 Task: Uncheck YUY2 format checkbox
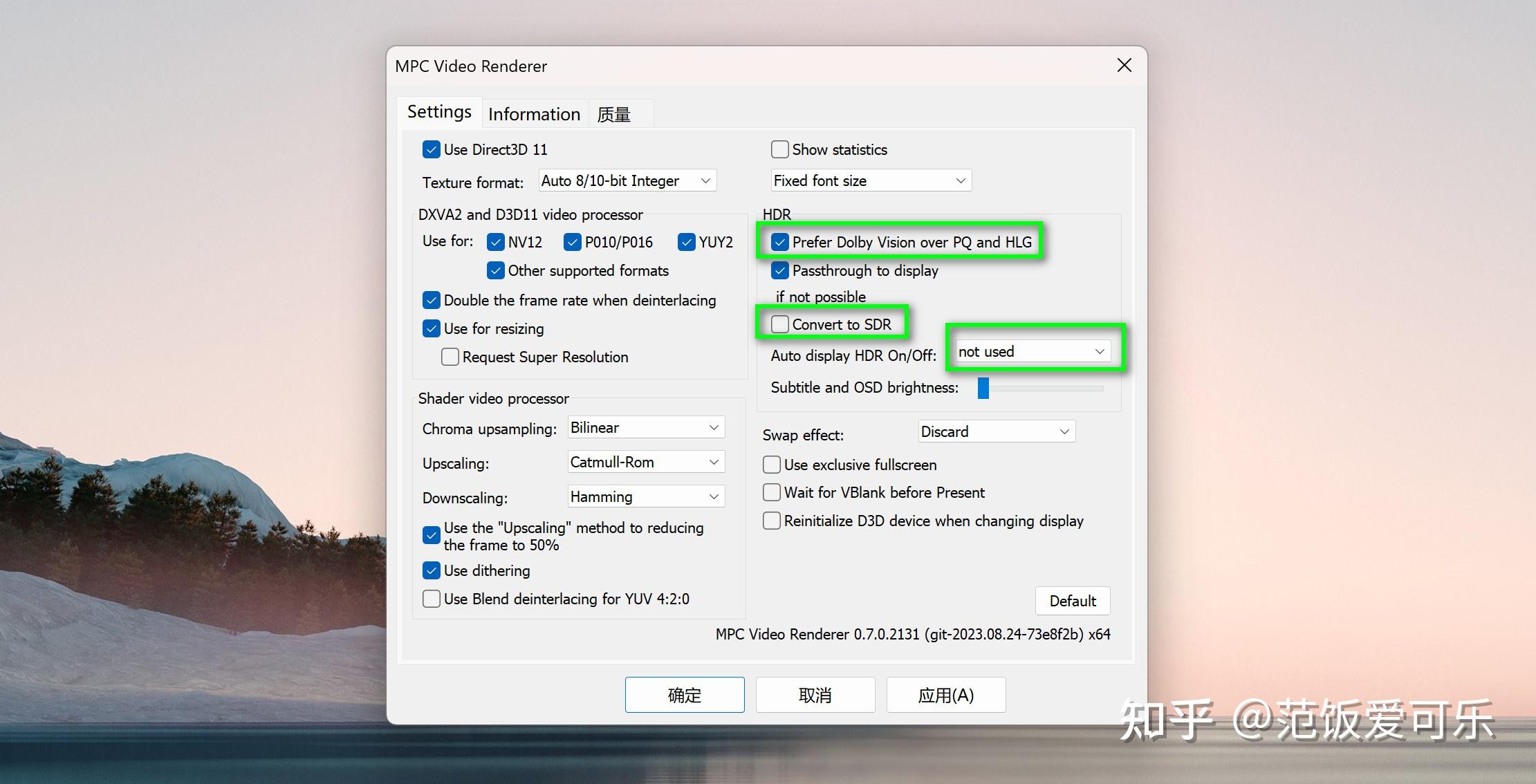687,242
